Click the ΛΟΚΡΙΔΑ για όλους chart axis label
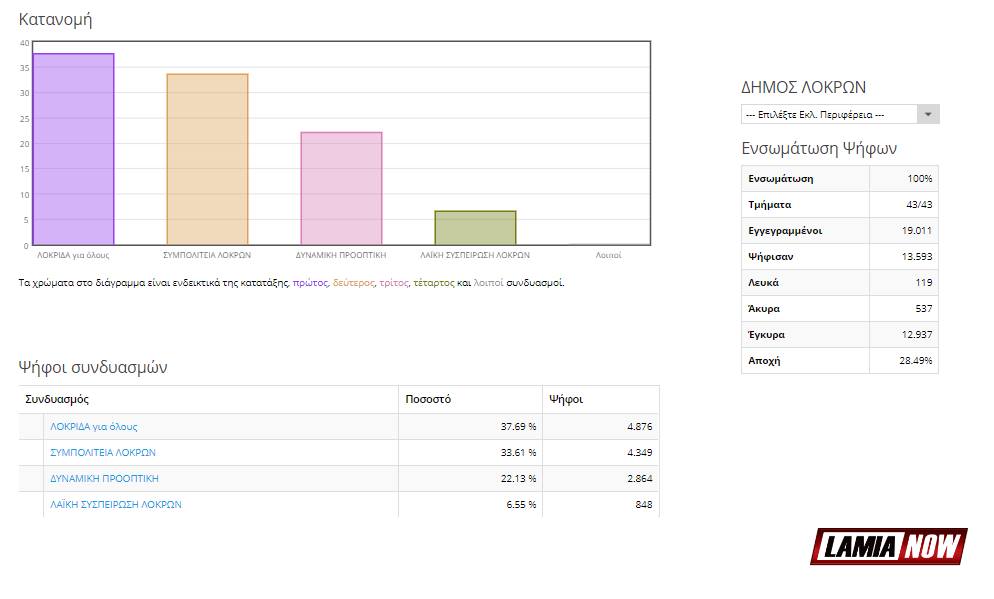The image size is (994, 599). pyautogui.click(x=73, y=255)
